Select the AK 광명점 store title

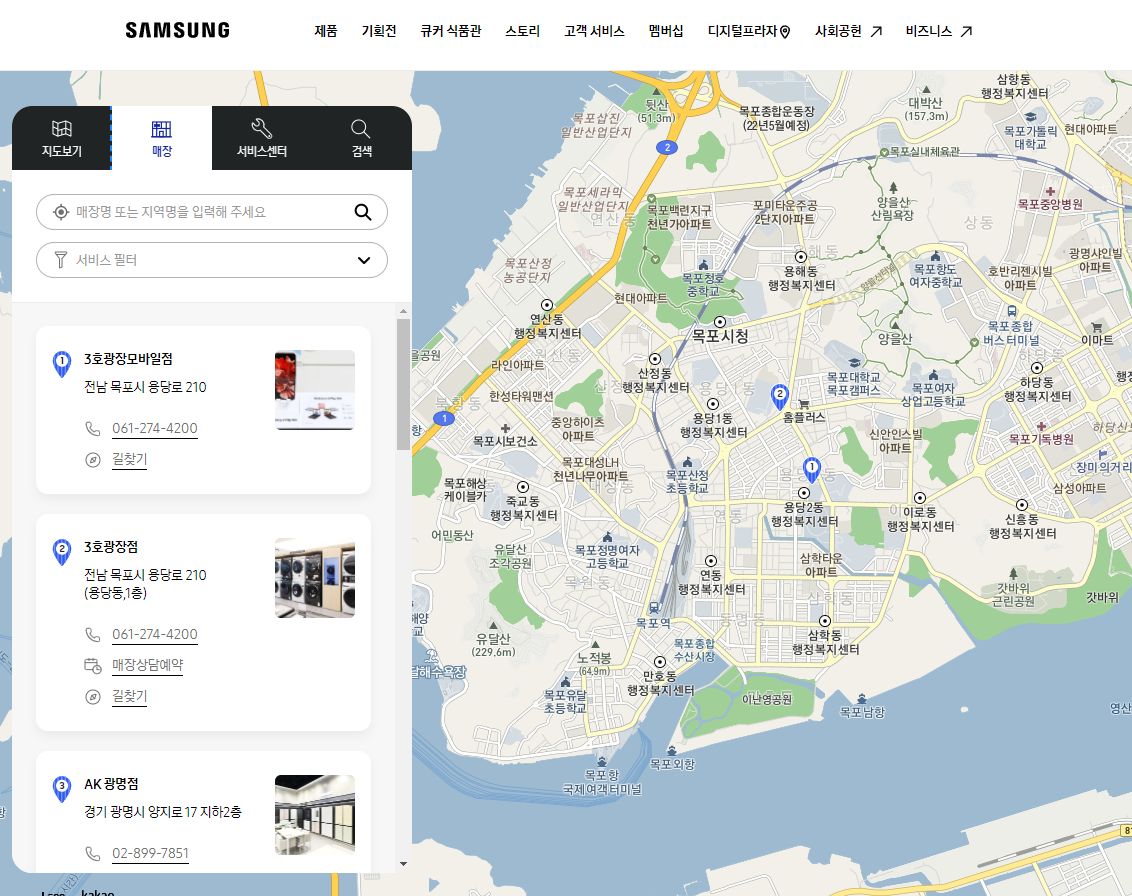pos(111,783)
